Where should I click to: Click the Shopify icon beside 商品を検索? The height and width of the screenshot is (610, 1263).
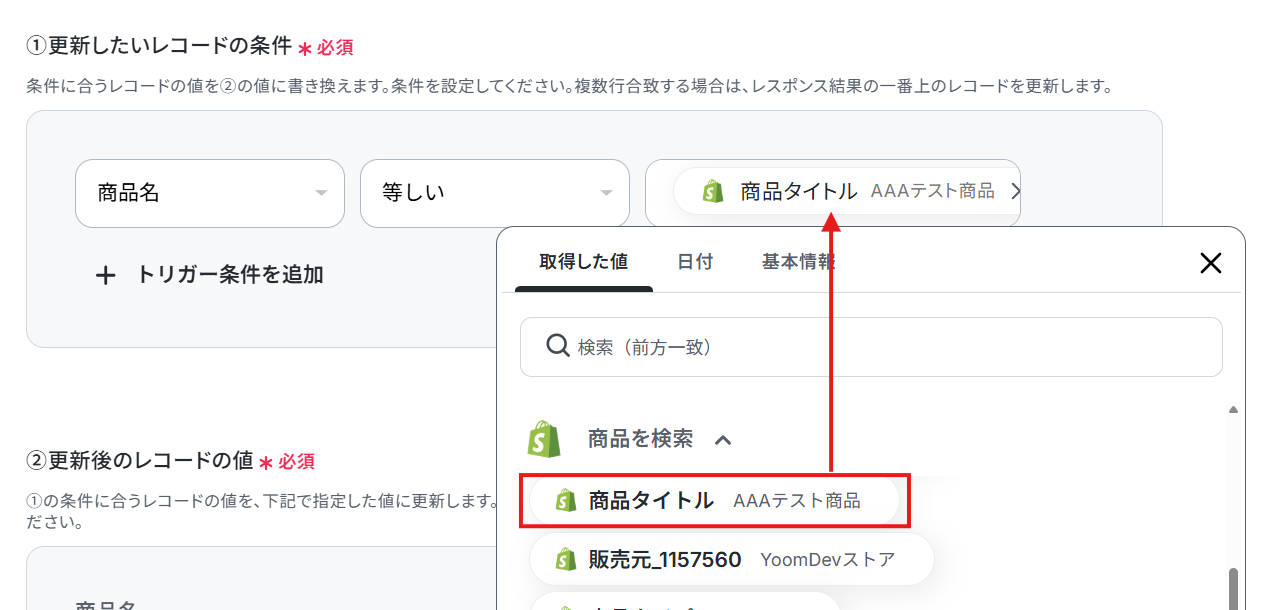click(x=543, y=438)
